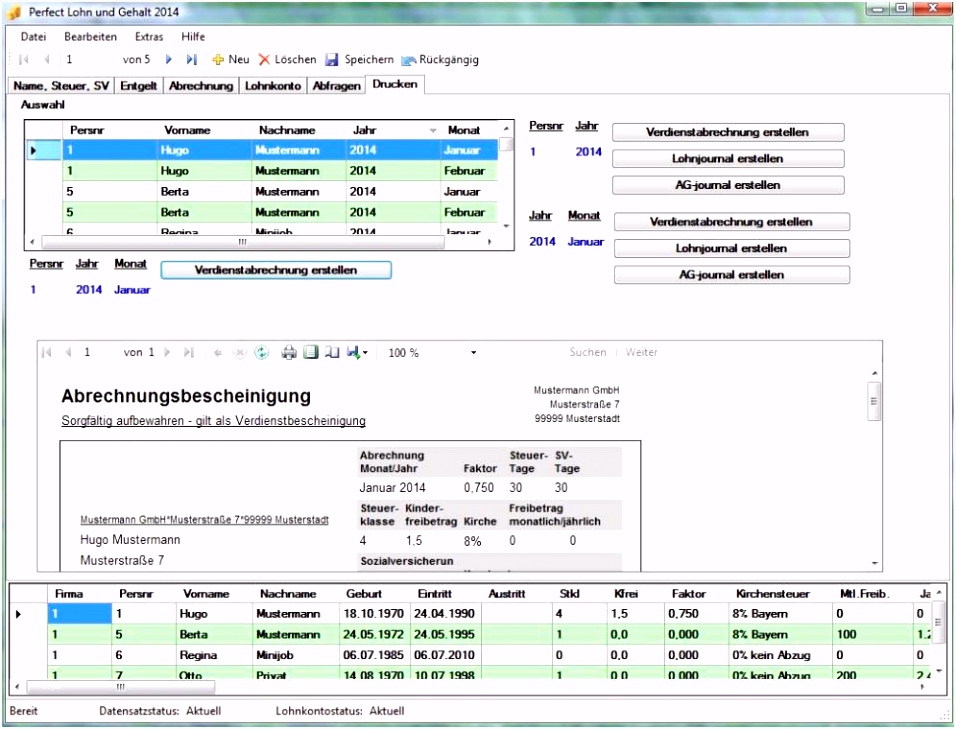Go to next record in main toolbar
Image resolution: width=956 pixels, height=729 pixels.
pos(169,60)
